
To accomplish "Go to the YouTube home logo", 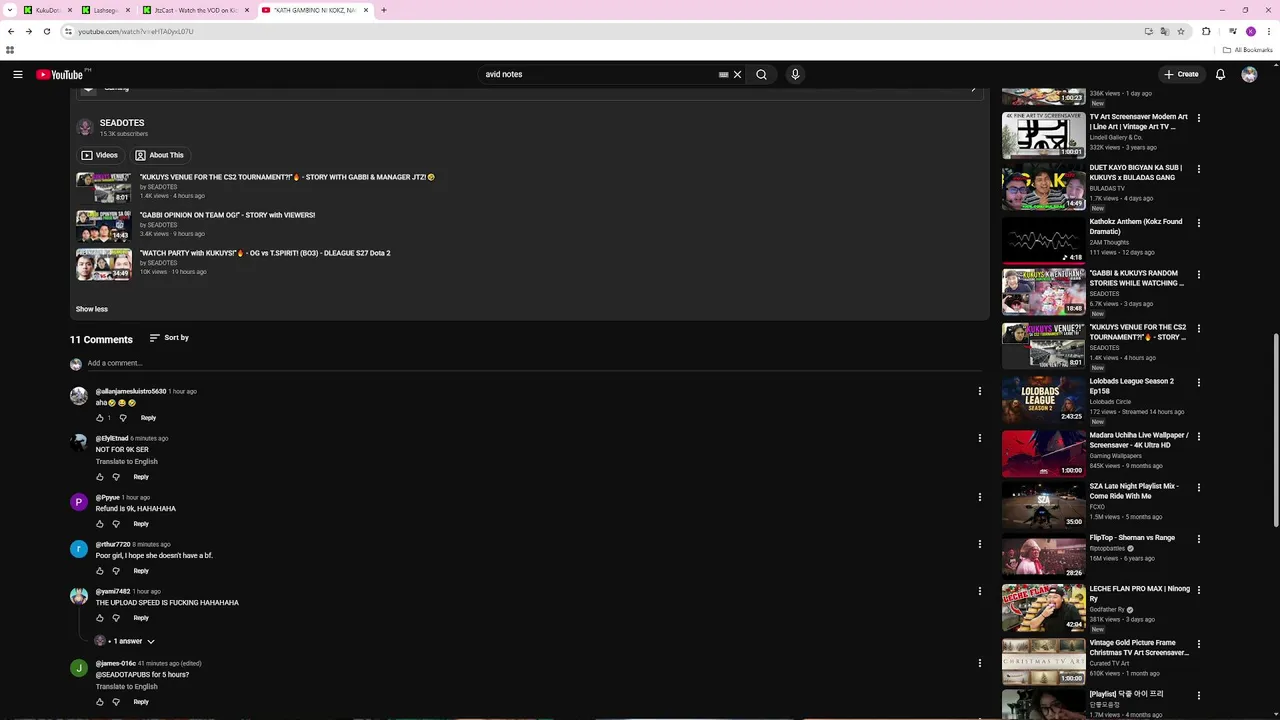I will coord(59,74).
